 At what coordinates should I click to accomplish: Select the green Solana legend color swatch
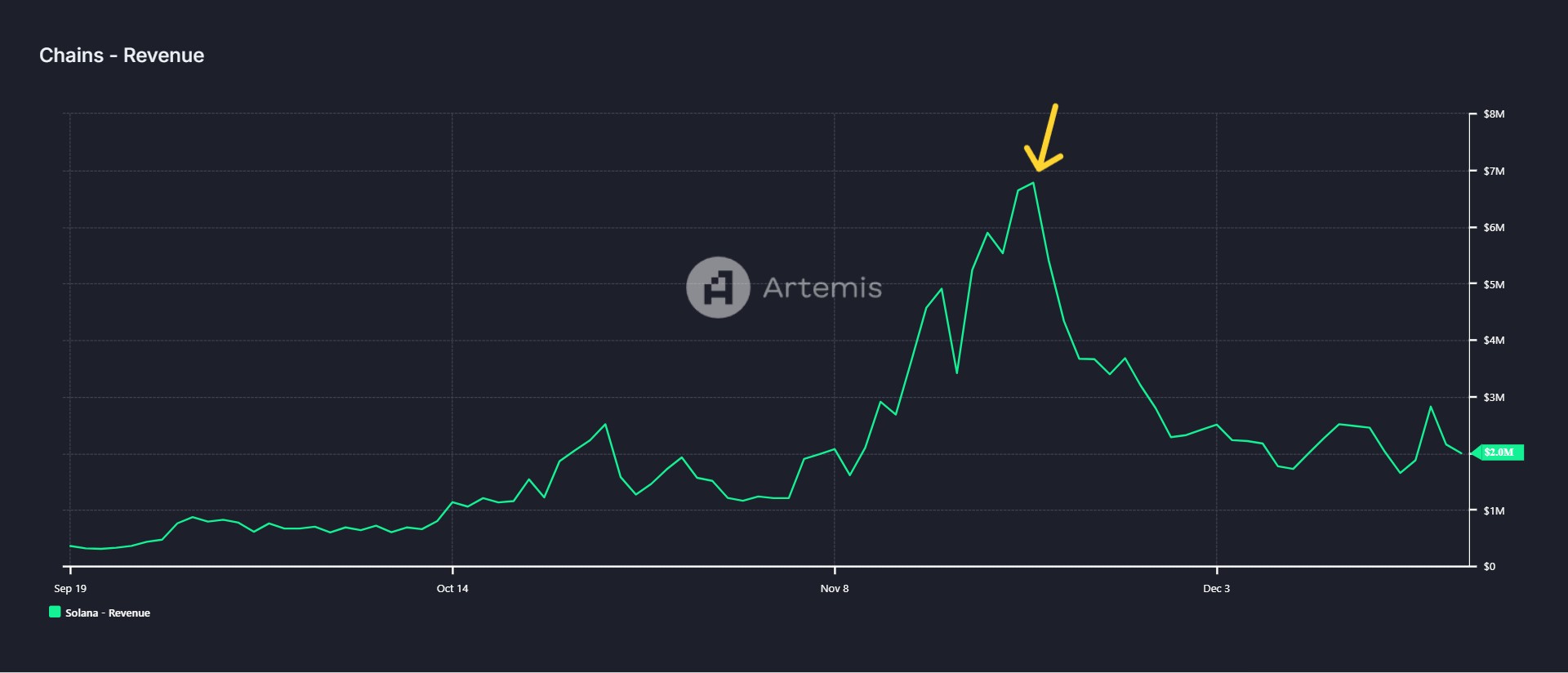click(x=55, y=612)
